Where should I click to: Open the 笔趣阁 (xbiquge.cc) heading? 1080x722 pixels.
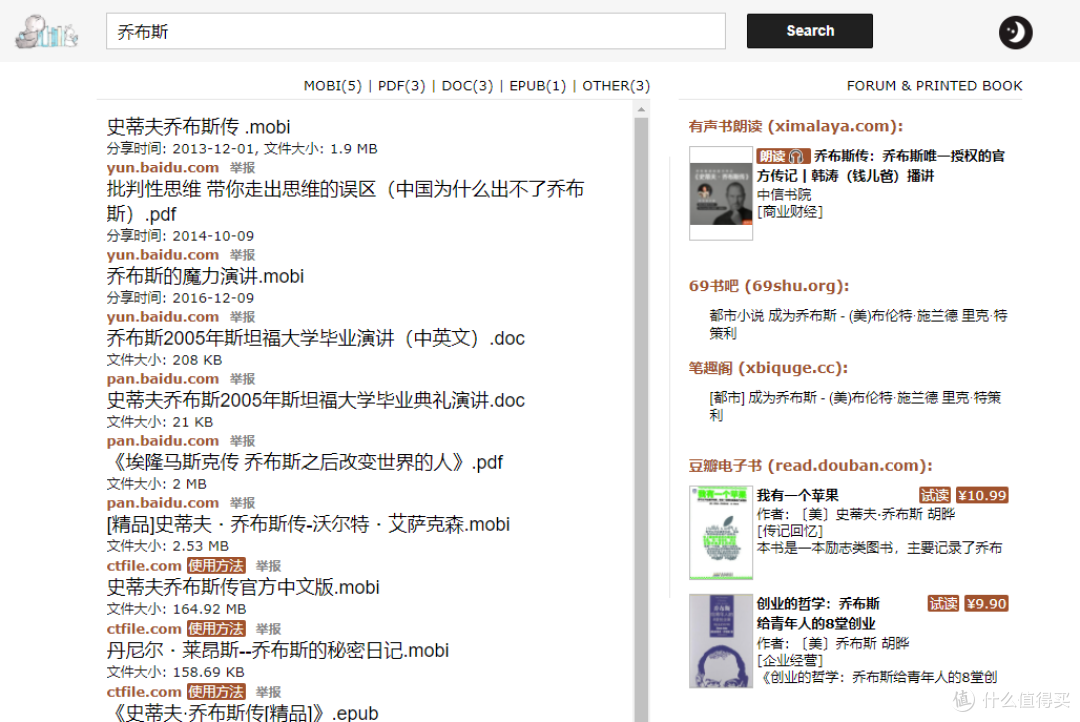click(x=768, y=368)
